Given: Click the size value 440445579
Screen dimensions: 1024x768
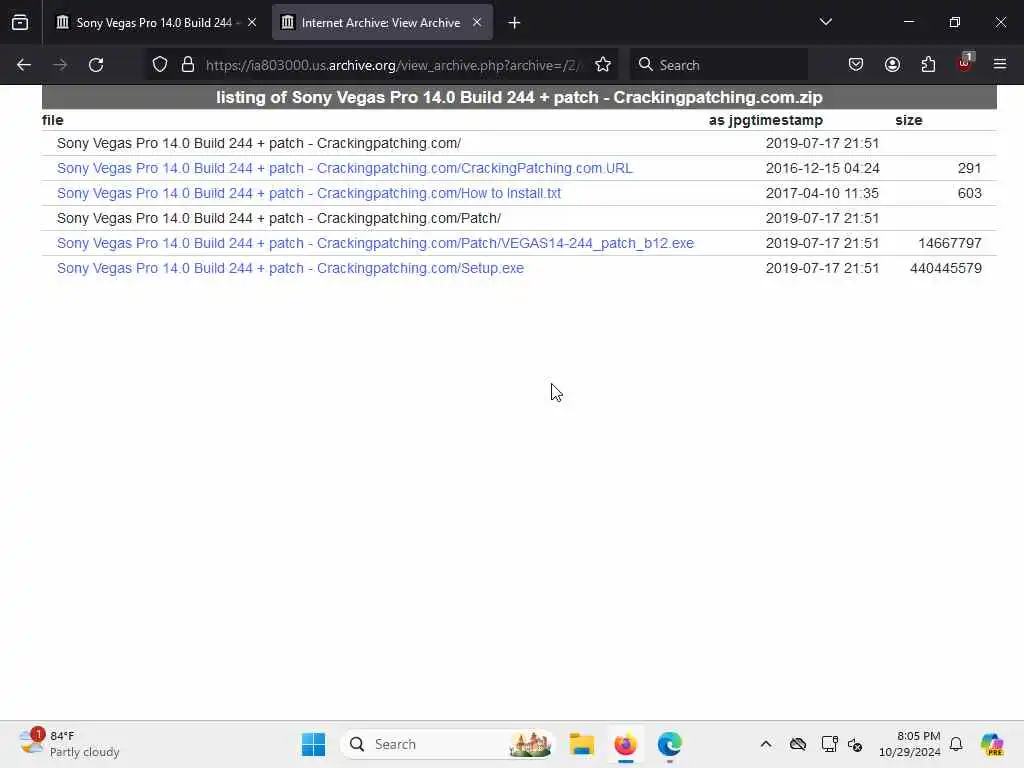Looking at the screenshot, I should coord(946,268).
